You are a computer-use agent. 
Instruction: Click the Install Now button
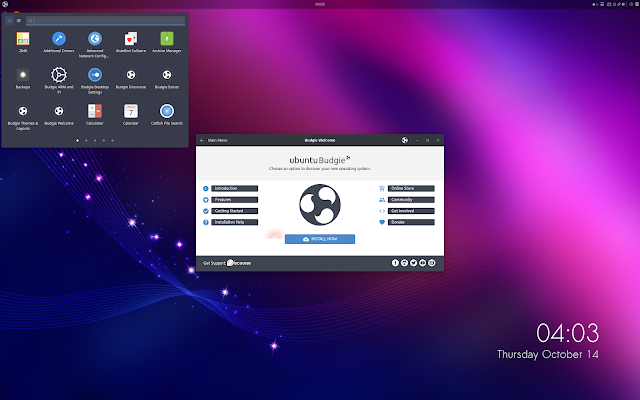point(320,239)
